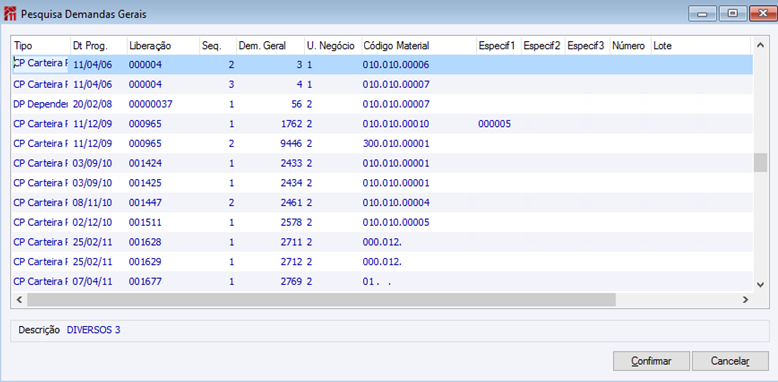Click the date 08/11/10
Image resolution: width=778 pixels, height=382 pixels.
pos(92,202)
